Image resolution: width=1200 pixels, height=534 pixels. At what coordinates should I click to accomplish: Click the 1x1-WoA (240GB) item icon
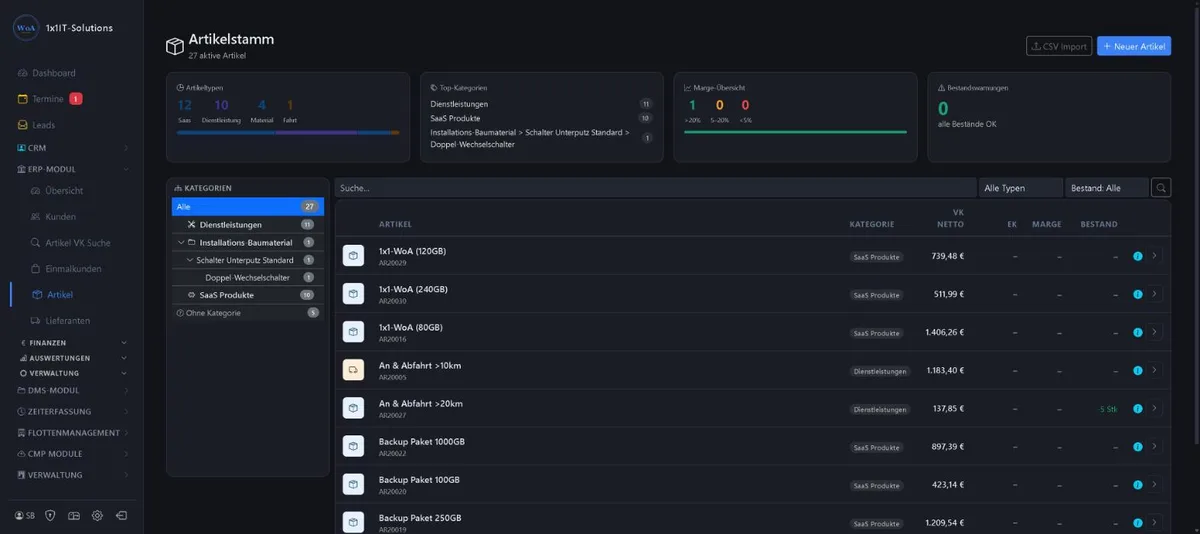tap(353, 294)
